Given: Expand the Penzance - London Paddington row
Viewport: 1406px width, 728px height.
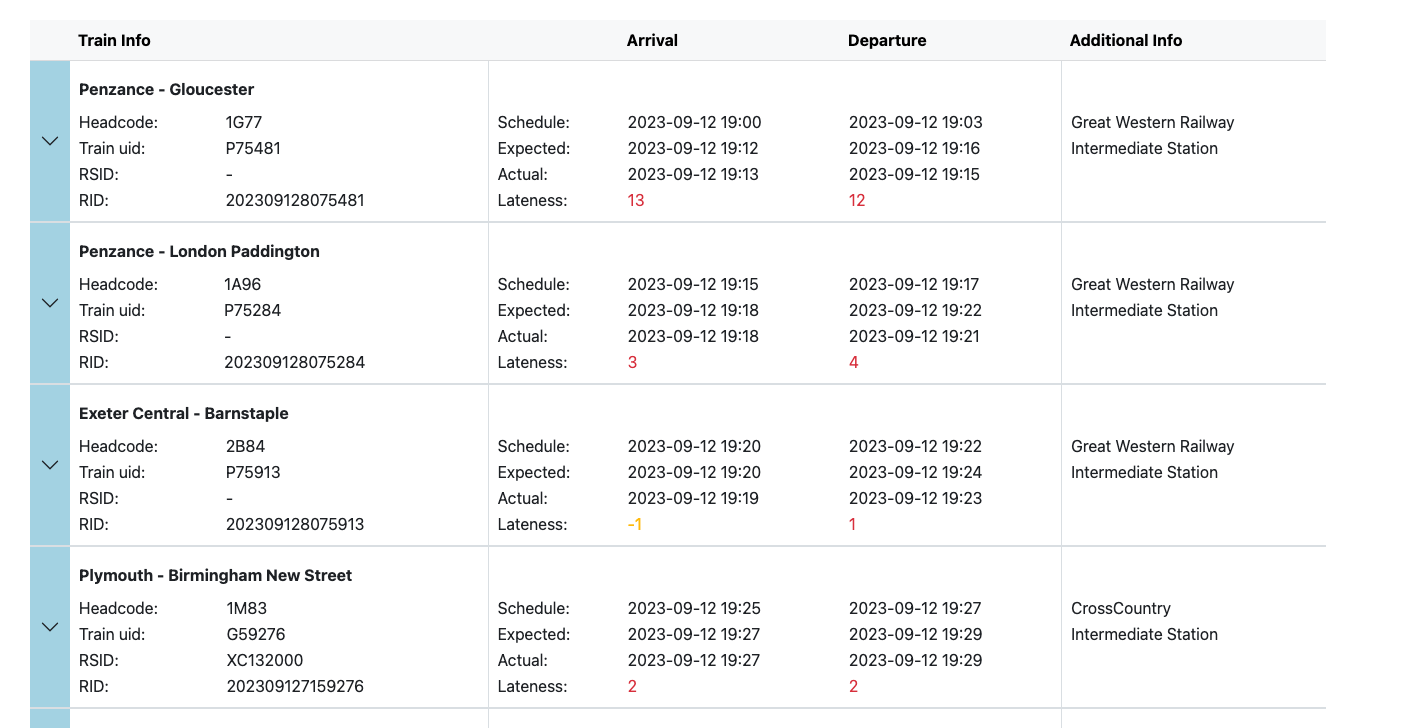Looking at the screenshot, I should [x=50, y=303].
